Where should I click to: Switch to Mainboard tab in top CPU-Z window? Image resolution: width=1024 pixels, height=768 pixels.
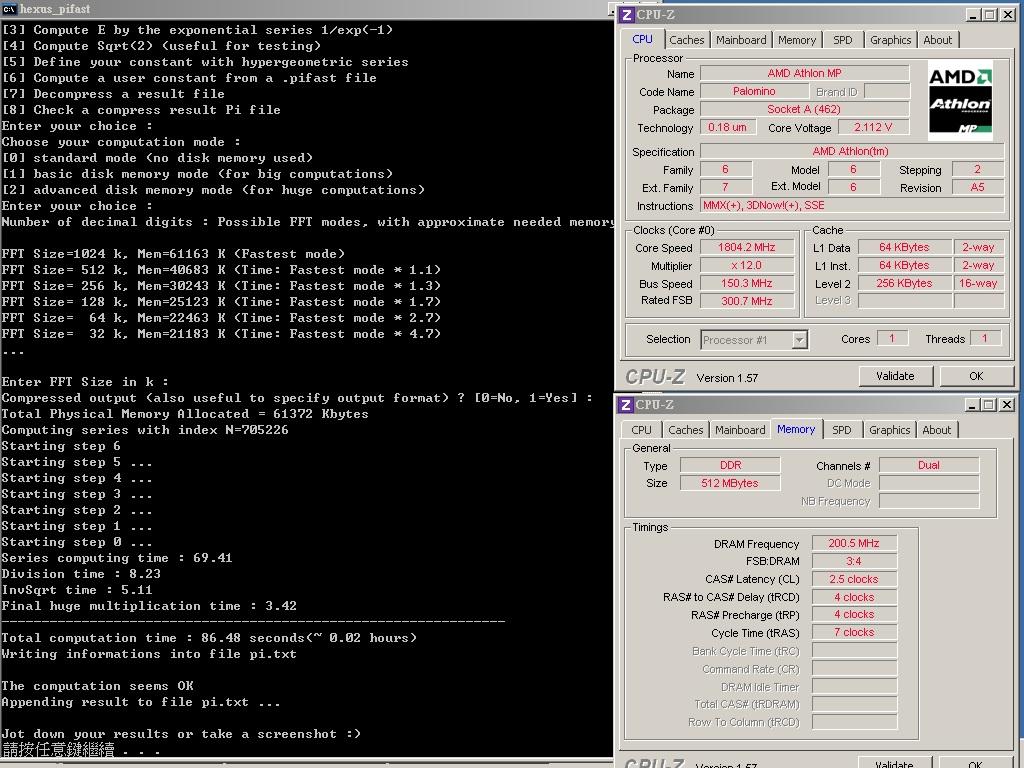click(x=741, y=40)
